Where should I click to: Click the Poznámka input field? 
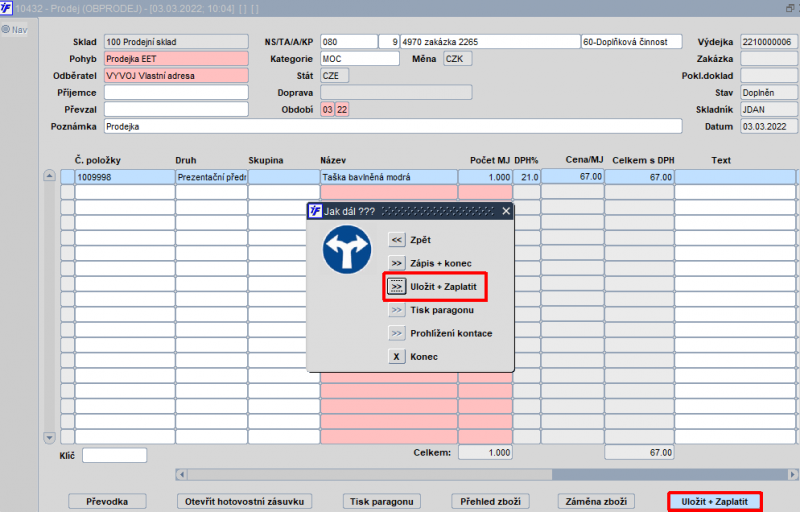(x=392, y=127)
